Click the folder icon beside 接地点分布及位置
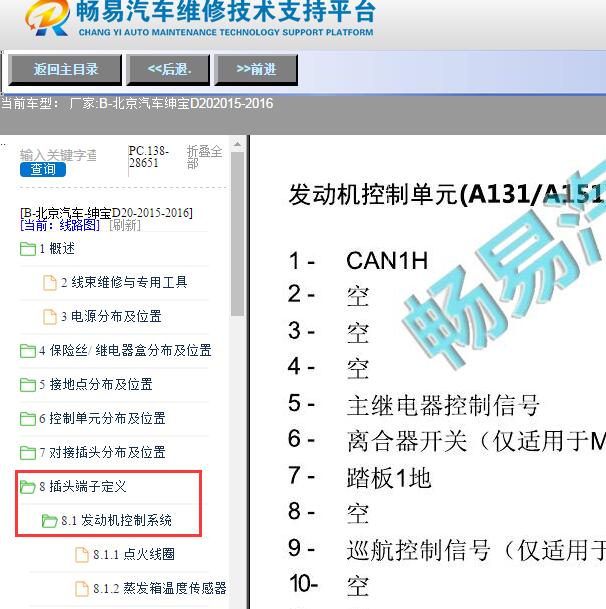 click(x=28, y=385)
